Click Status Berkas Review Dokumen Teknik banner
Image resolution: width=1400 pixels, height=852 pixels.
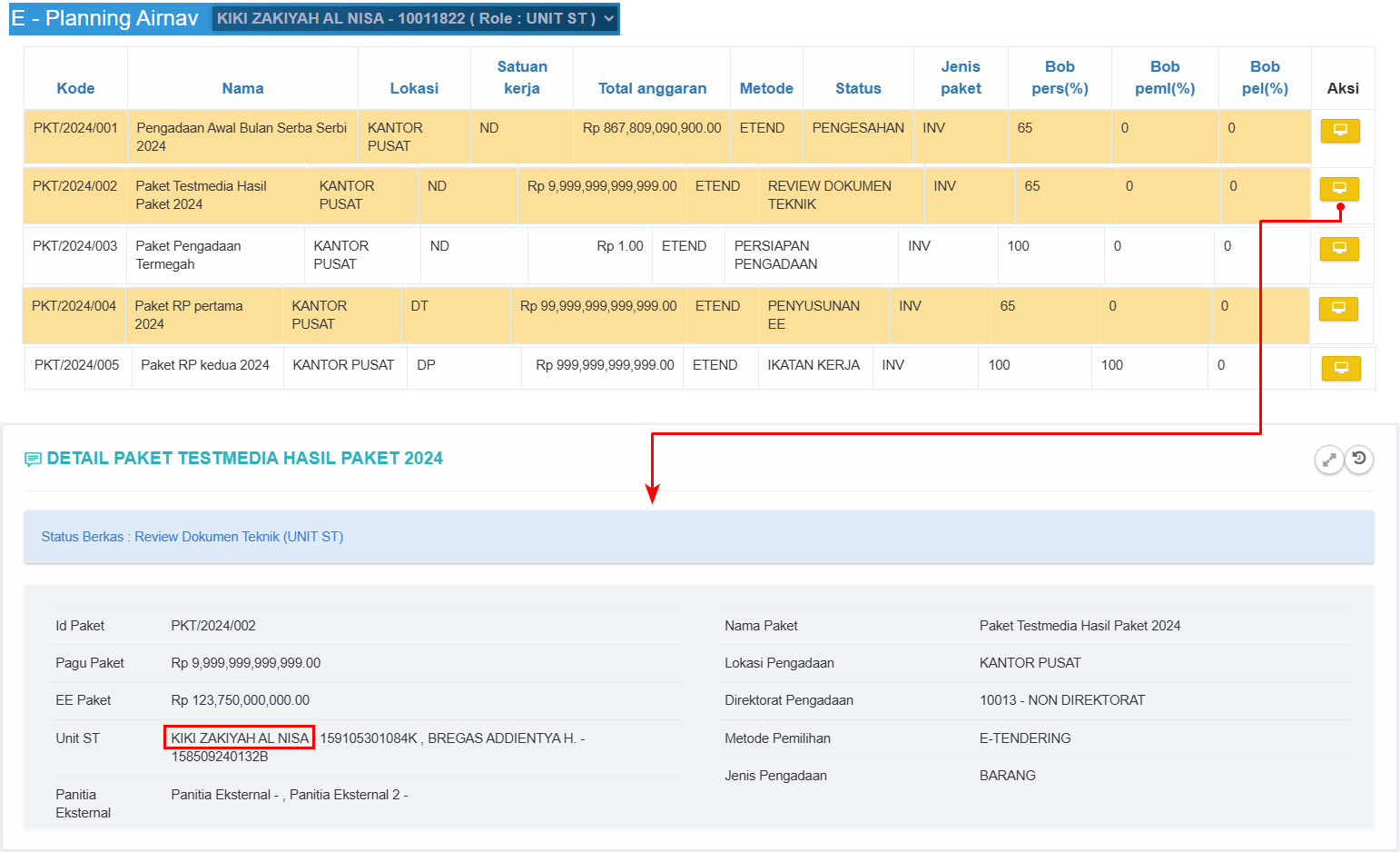[192, 537]
